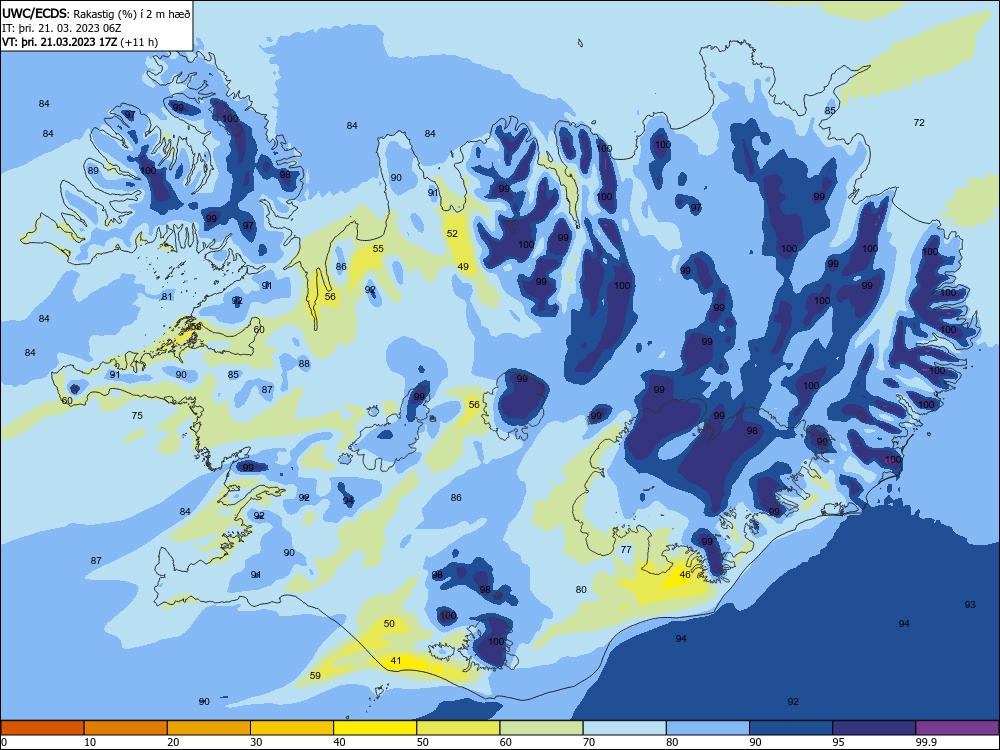Click the legend tick label 99.9
This screenshot has height=750, width=1000.
tap(925, 742)
